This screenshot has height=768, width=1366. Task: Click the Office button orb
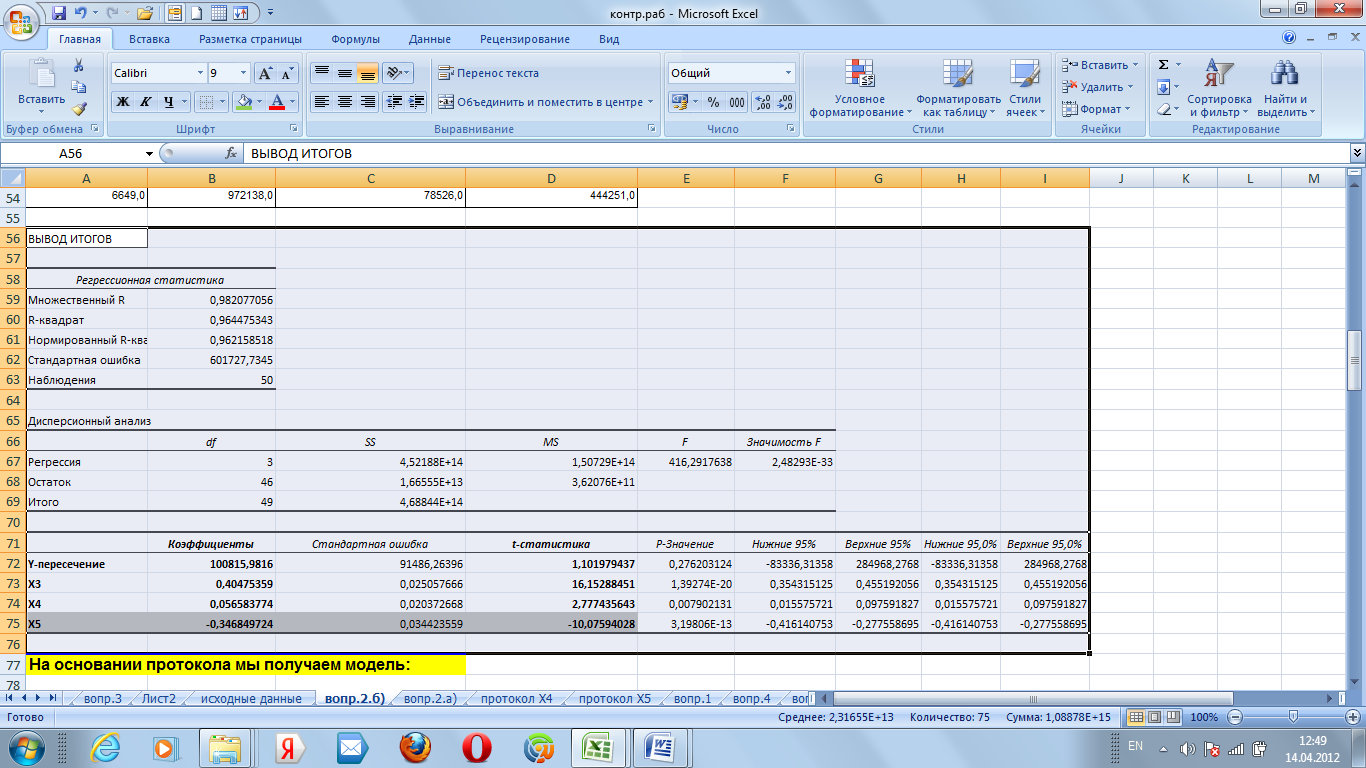pyautogui.click(x=22, y=20)
